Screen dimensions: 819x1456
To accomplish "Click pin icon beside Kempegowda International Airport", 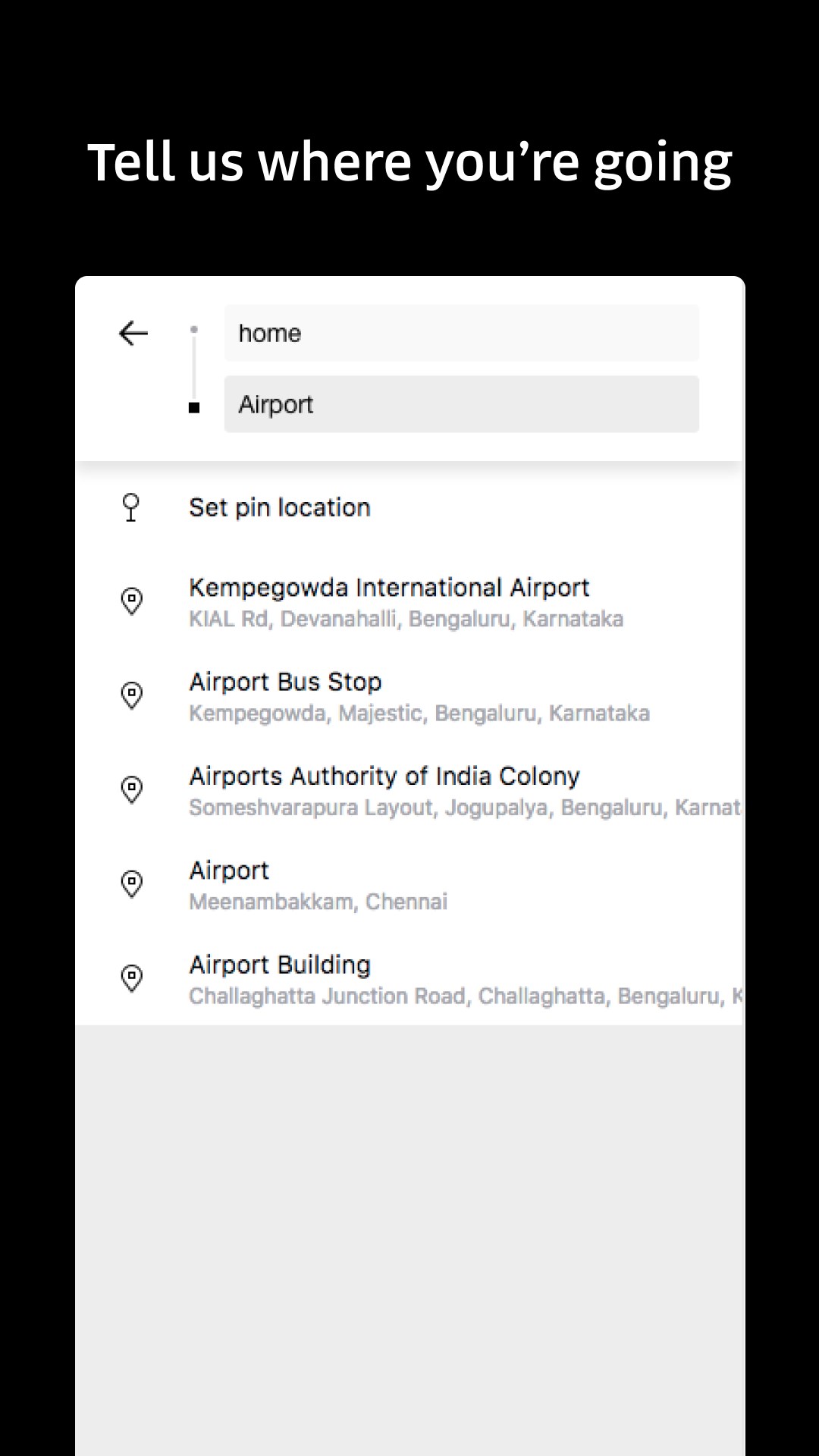I will (x=132, y=601).
